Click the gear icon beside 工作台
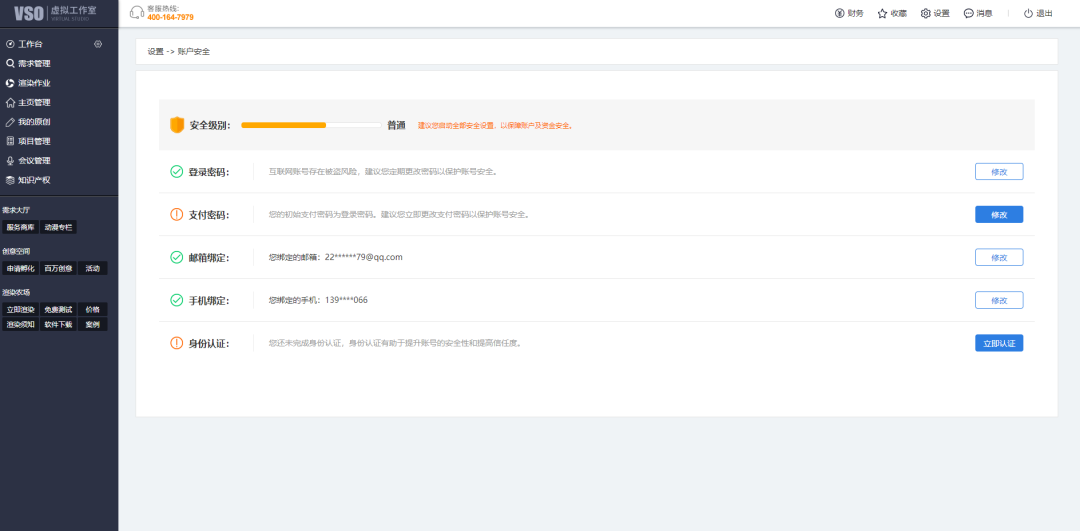 point(98,44)
